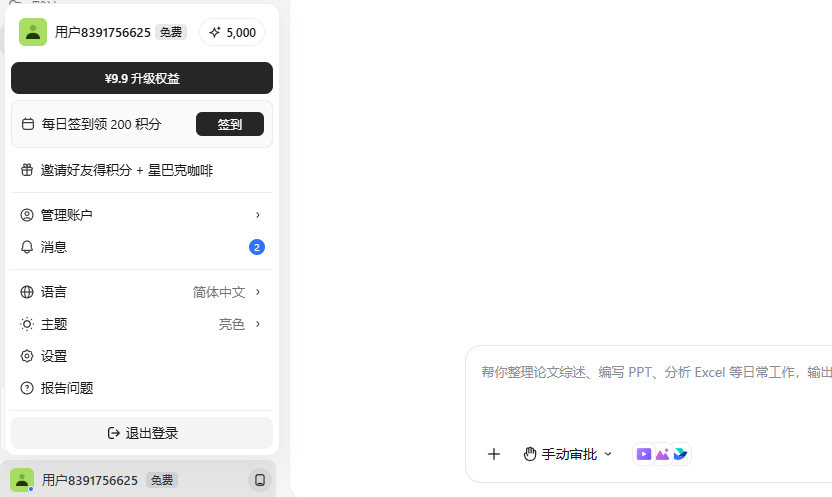Click the avatar in the bottom sidebar row
The height and width of the screenshot is (497, 832).
22,480
